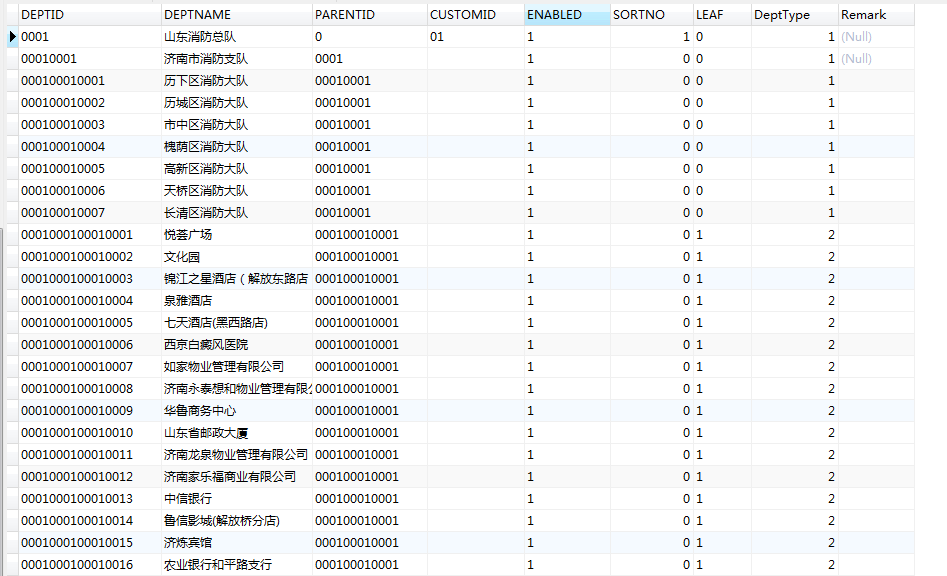The image size is (947, 576).
Task: Click the cell 济南家乐福商业有限公司
Action: [237, 477]
